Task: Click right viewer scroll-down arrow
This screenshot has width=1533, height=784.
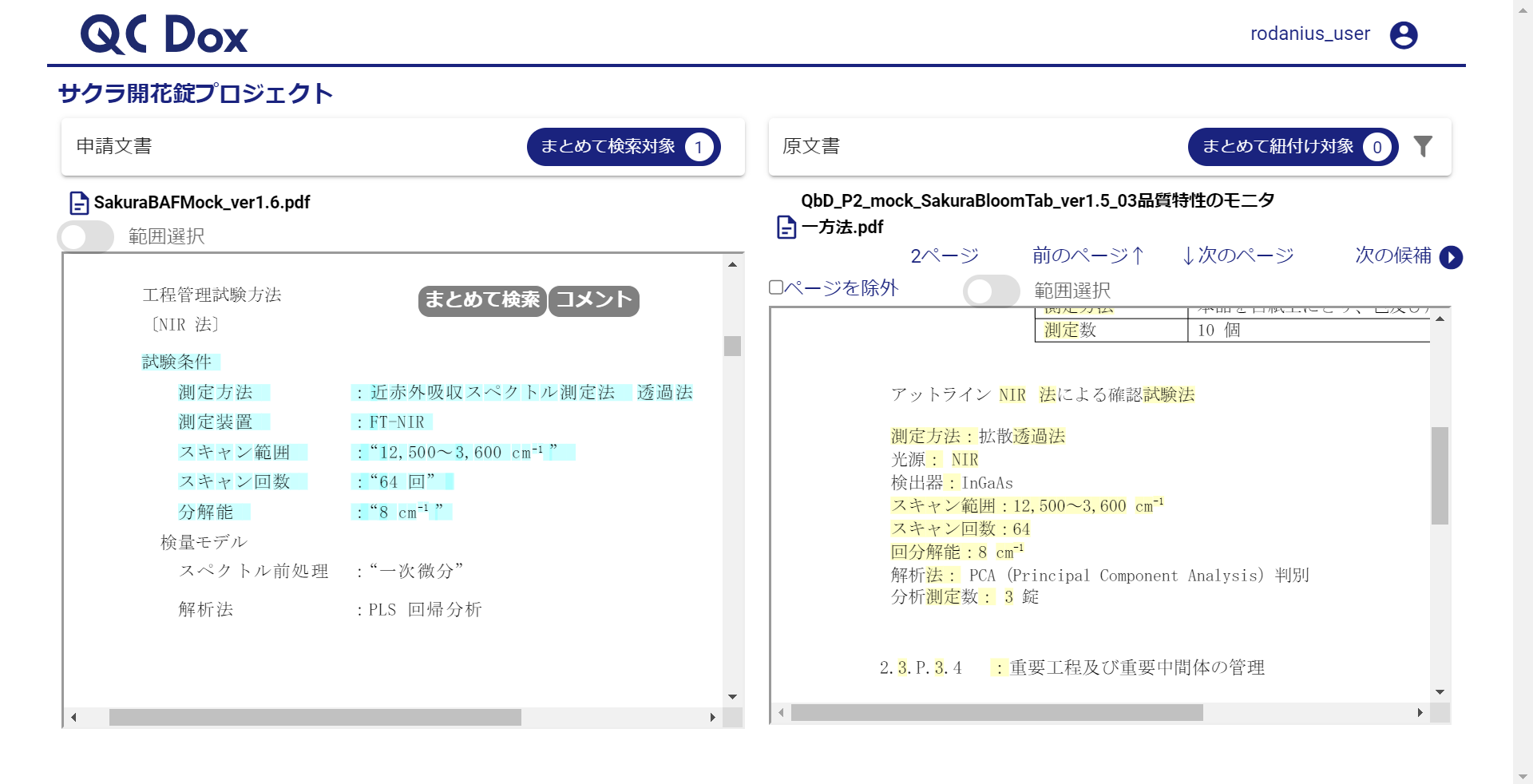Action: (1440, 692)
